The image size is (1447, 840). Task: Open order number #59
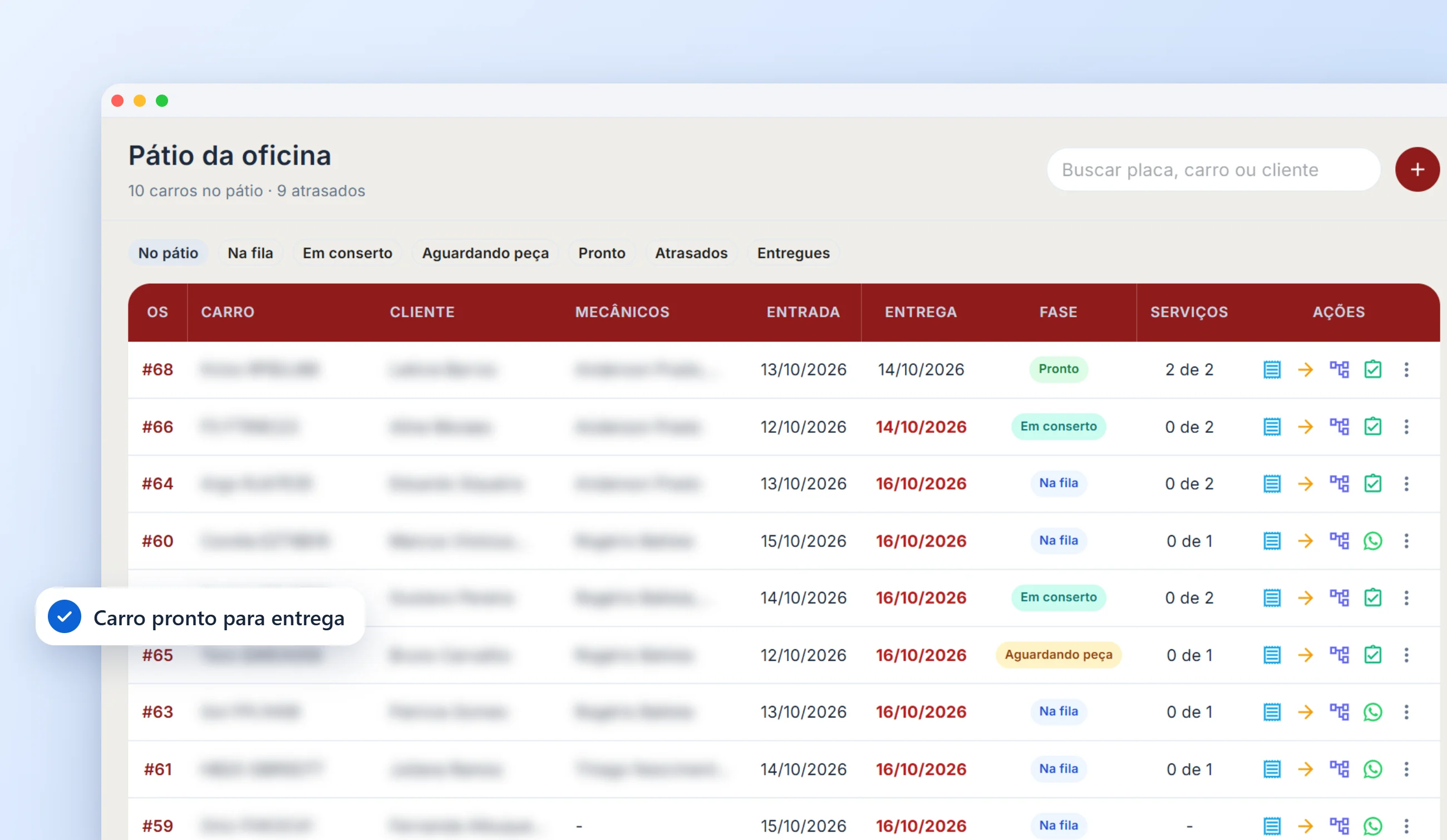pos(158,826)
